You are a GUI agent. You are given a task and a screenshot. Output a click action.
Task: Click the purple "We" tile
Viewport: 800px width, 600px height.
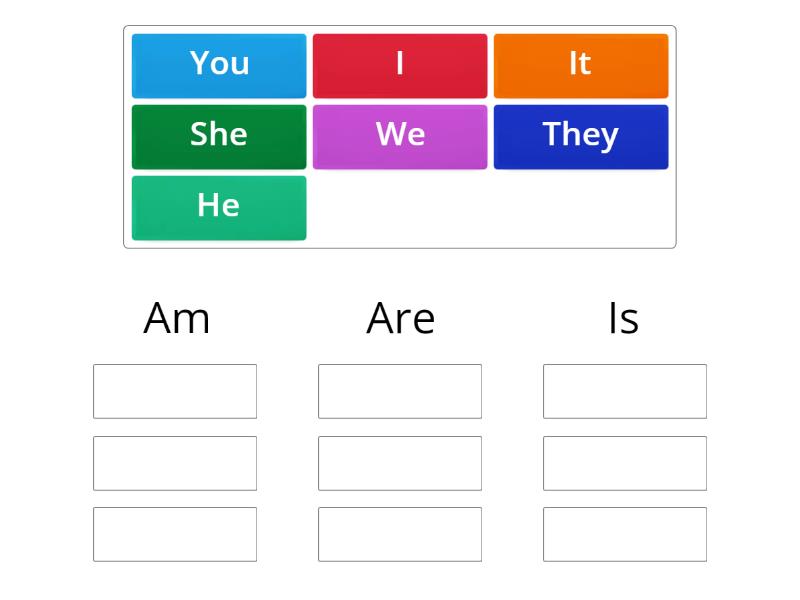tap(400, 136)
